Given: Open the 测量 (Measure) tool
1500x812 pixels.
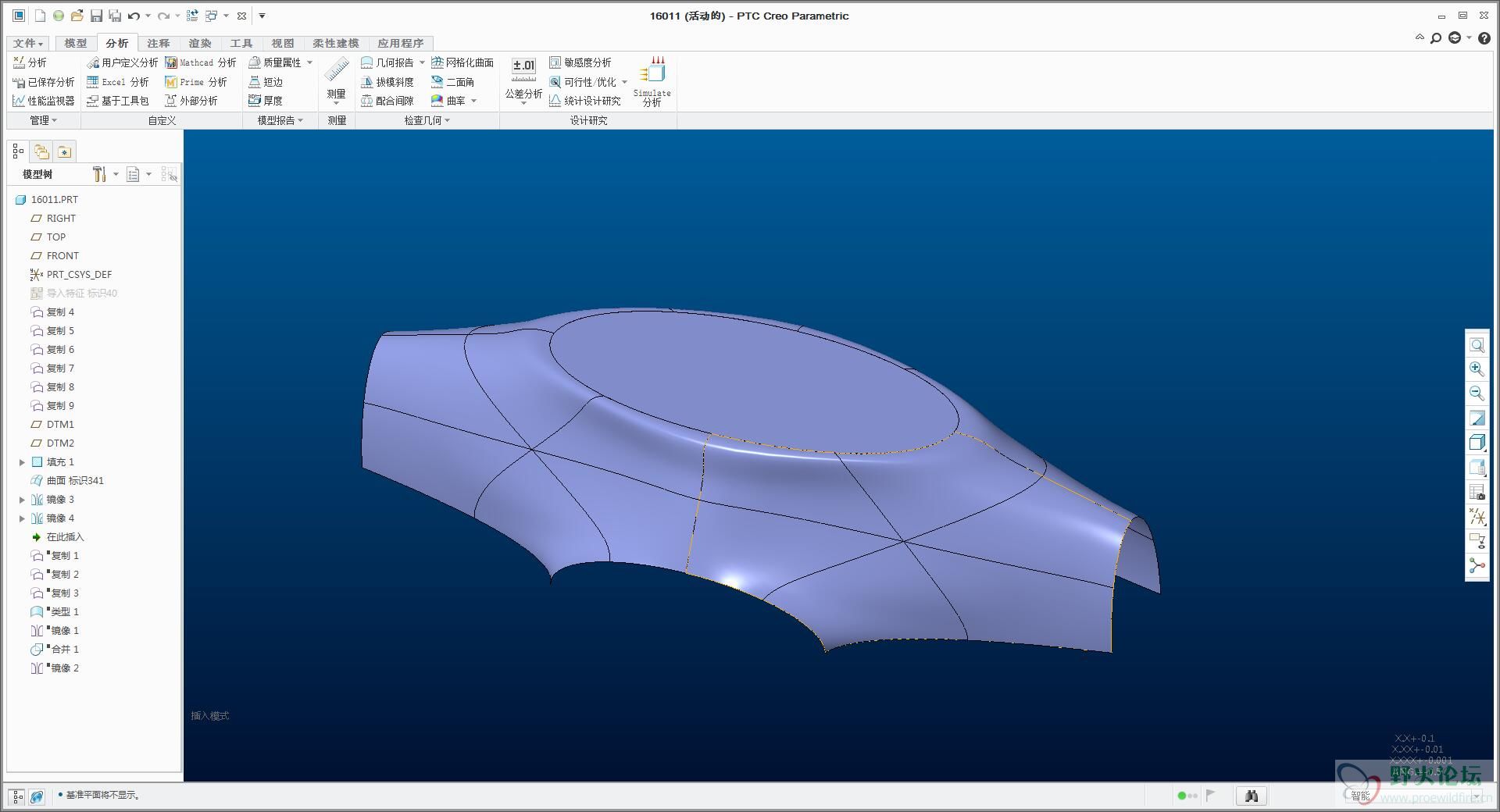Looking at the screenshot, I should click(x=337, y=80).
